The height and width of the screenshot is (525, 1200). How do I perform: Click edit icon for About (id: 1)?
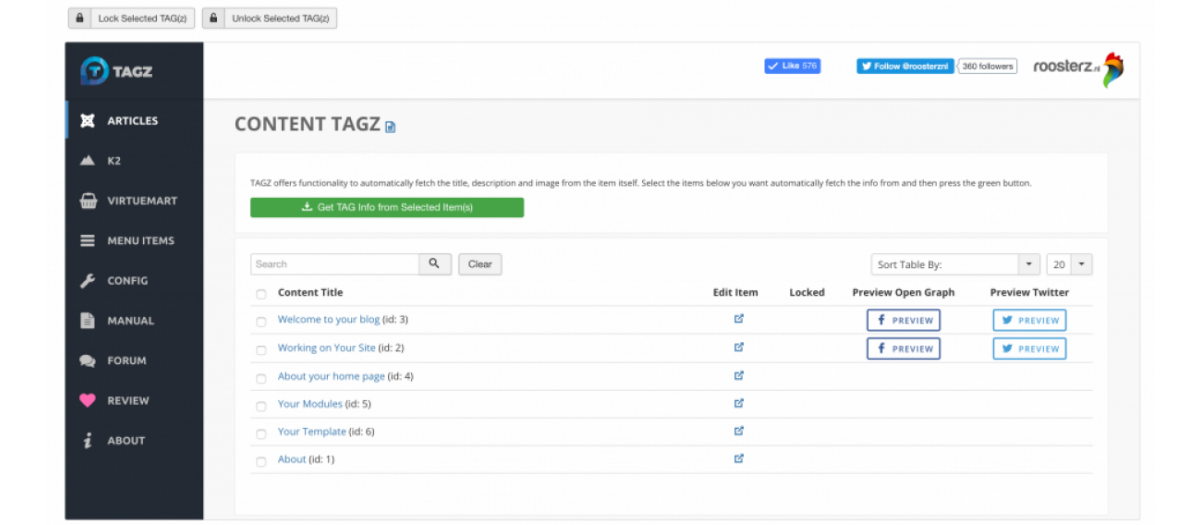[739, 459]
